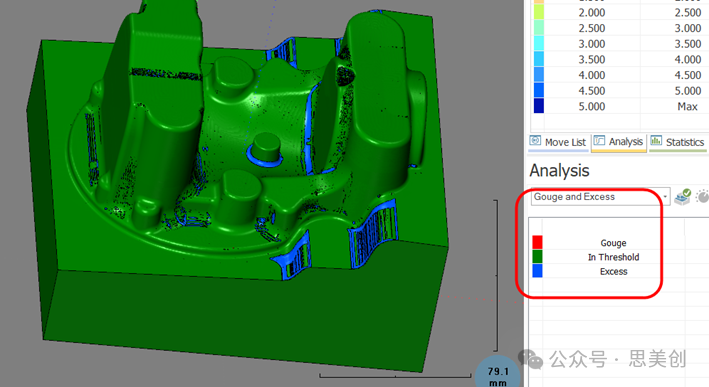Screen dimensions: 709x387
Task: Select the Gouge legend label
Action: pos(613,243)
